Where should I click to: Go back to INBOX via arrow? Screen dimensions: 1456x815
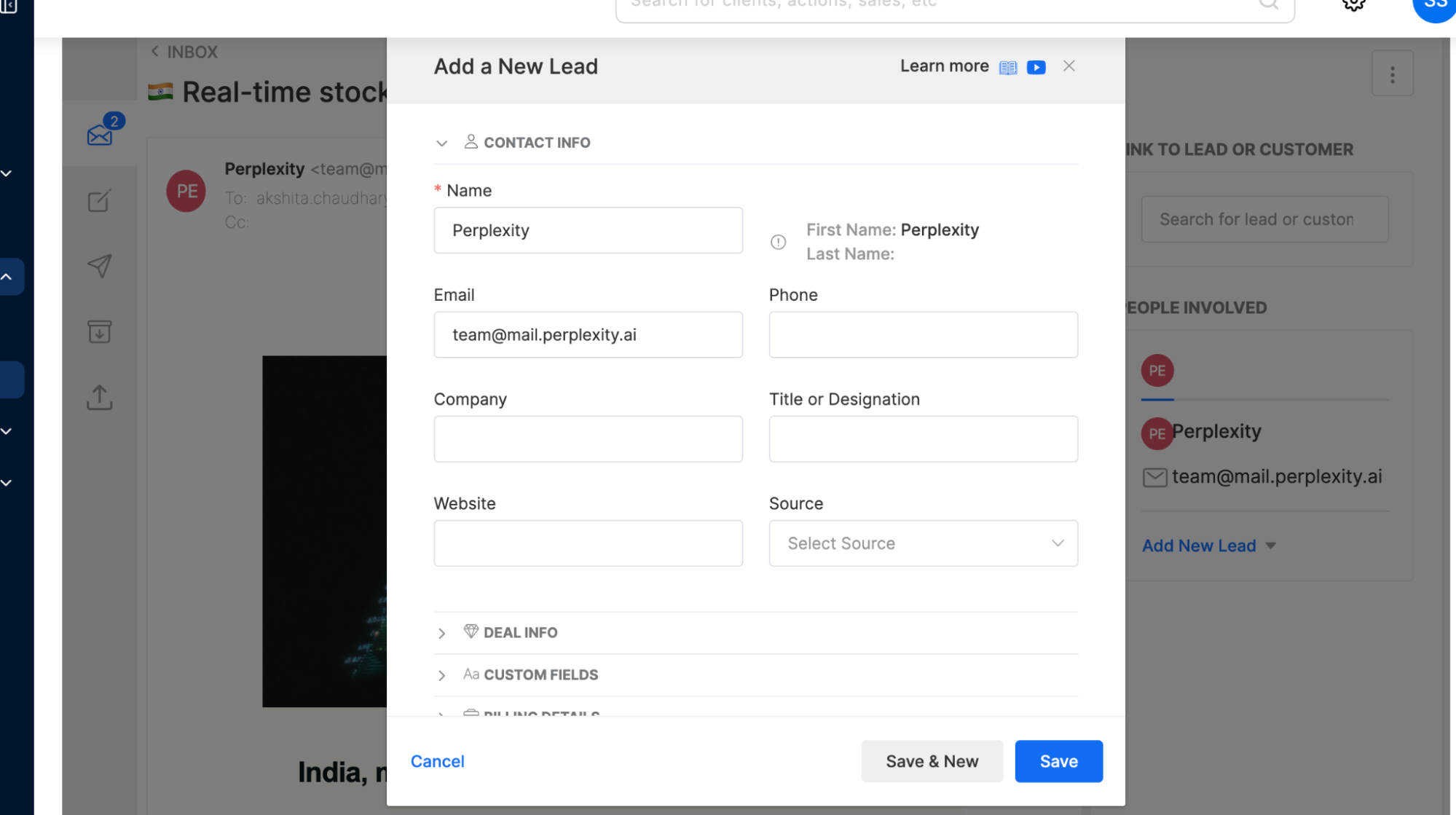tap(154, 51)
